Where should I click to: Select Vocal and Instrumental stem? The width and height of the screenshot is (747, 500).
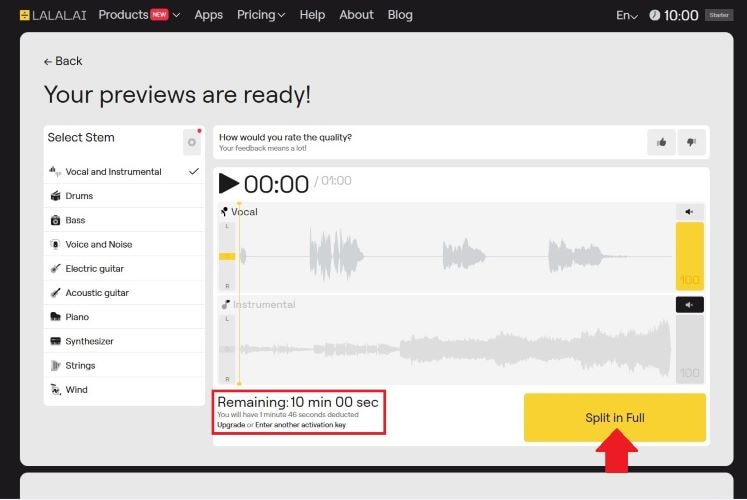(124, 171)
